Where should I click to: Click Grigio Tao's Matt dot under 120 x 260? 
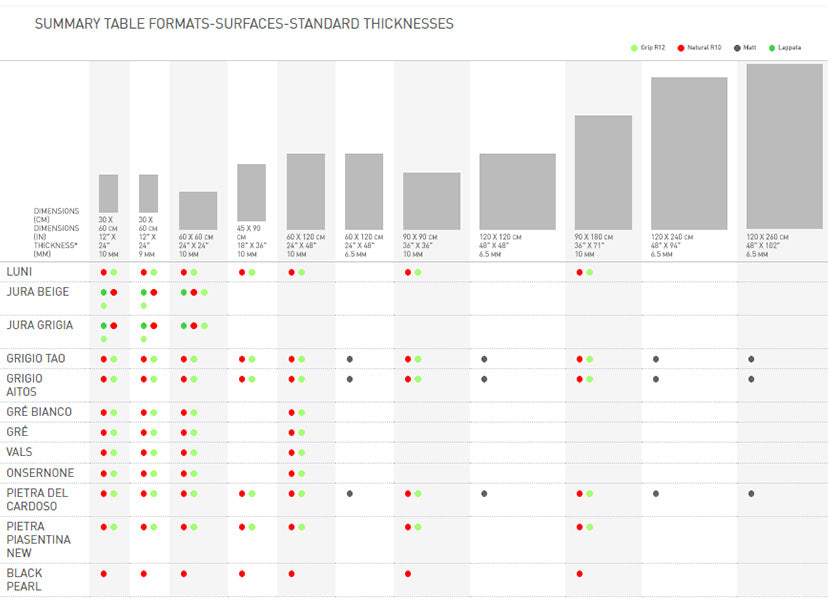pos(751,359)
